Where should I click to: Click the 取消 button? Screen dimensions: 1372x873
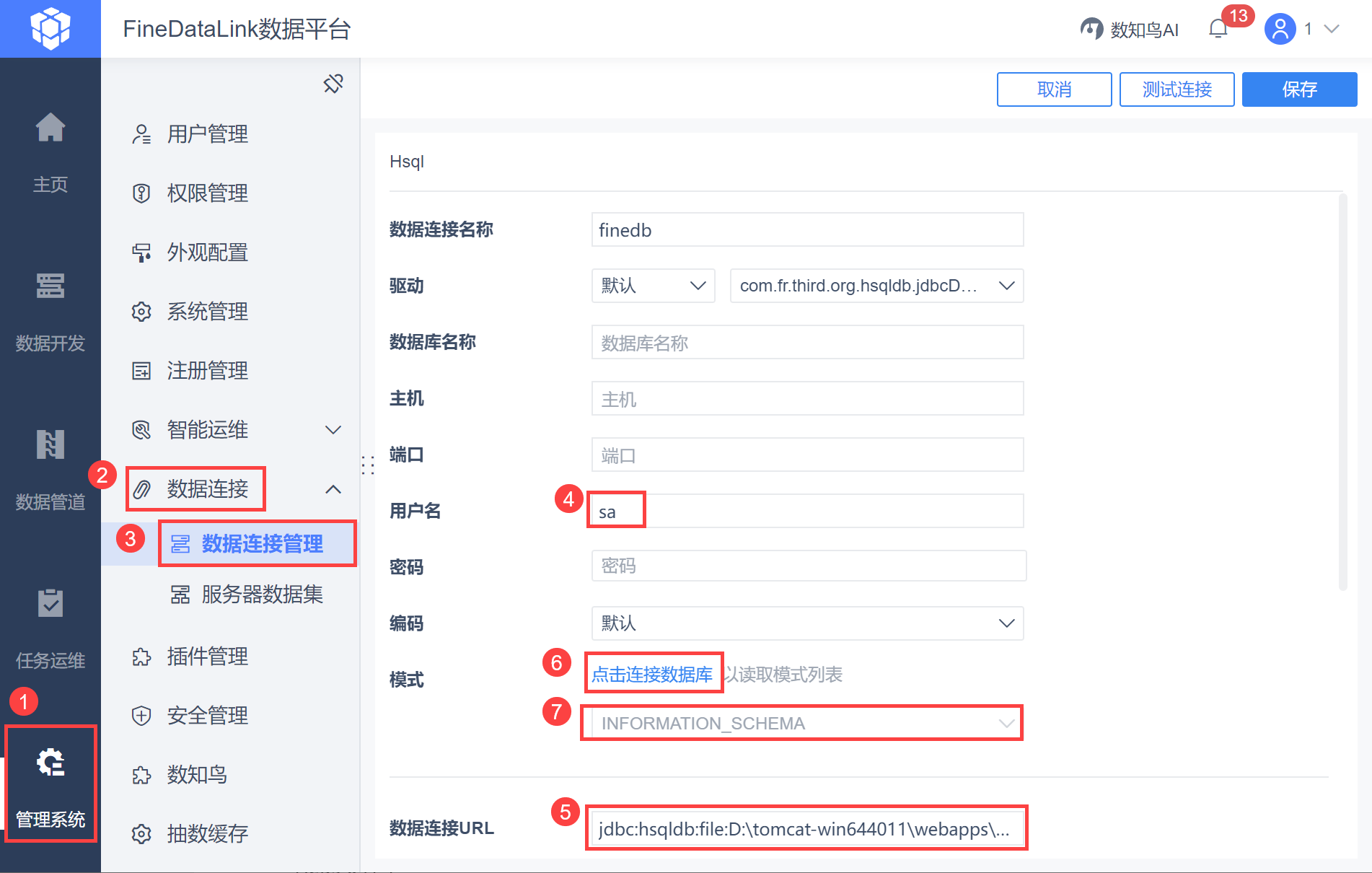click(1054, 89)
